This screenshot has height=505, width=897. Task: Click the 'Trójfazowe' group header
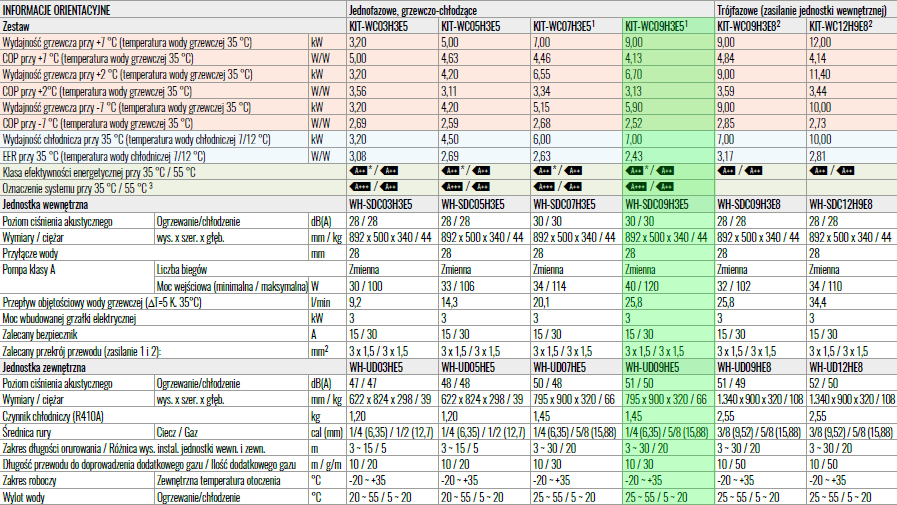point(802,10)
